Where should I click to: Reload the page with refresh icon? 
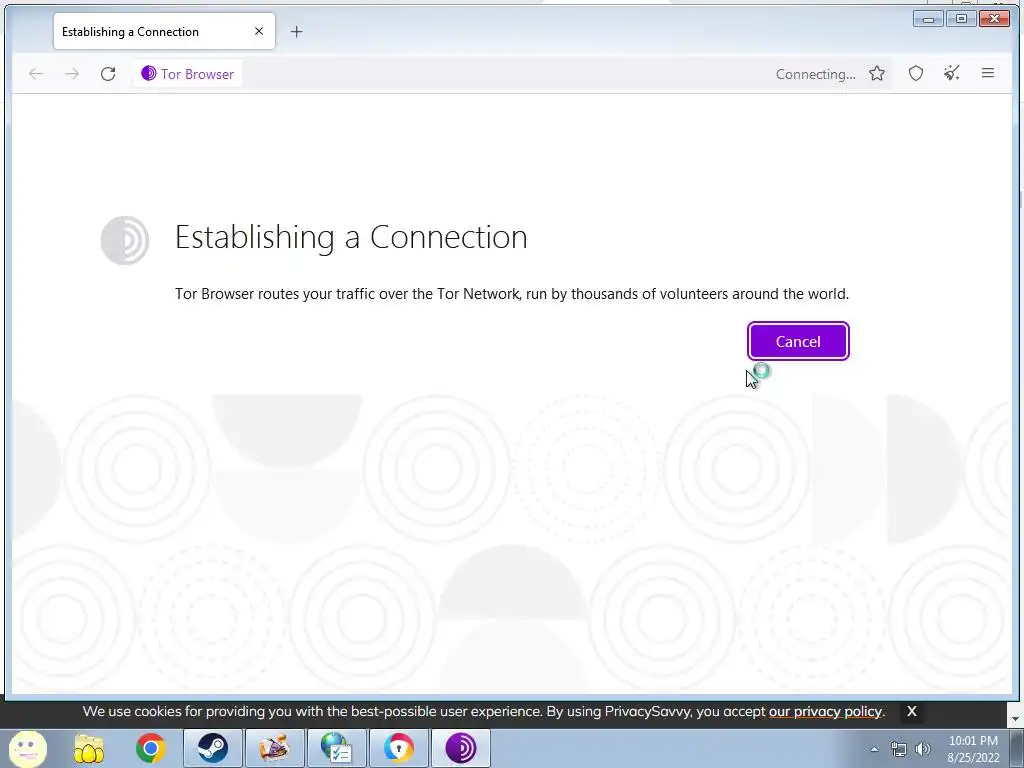(108, 74)
